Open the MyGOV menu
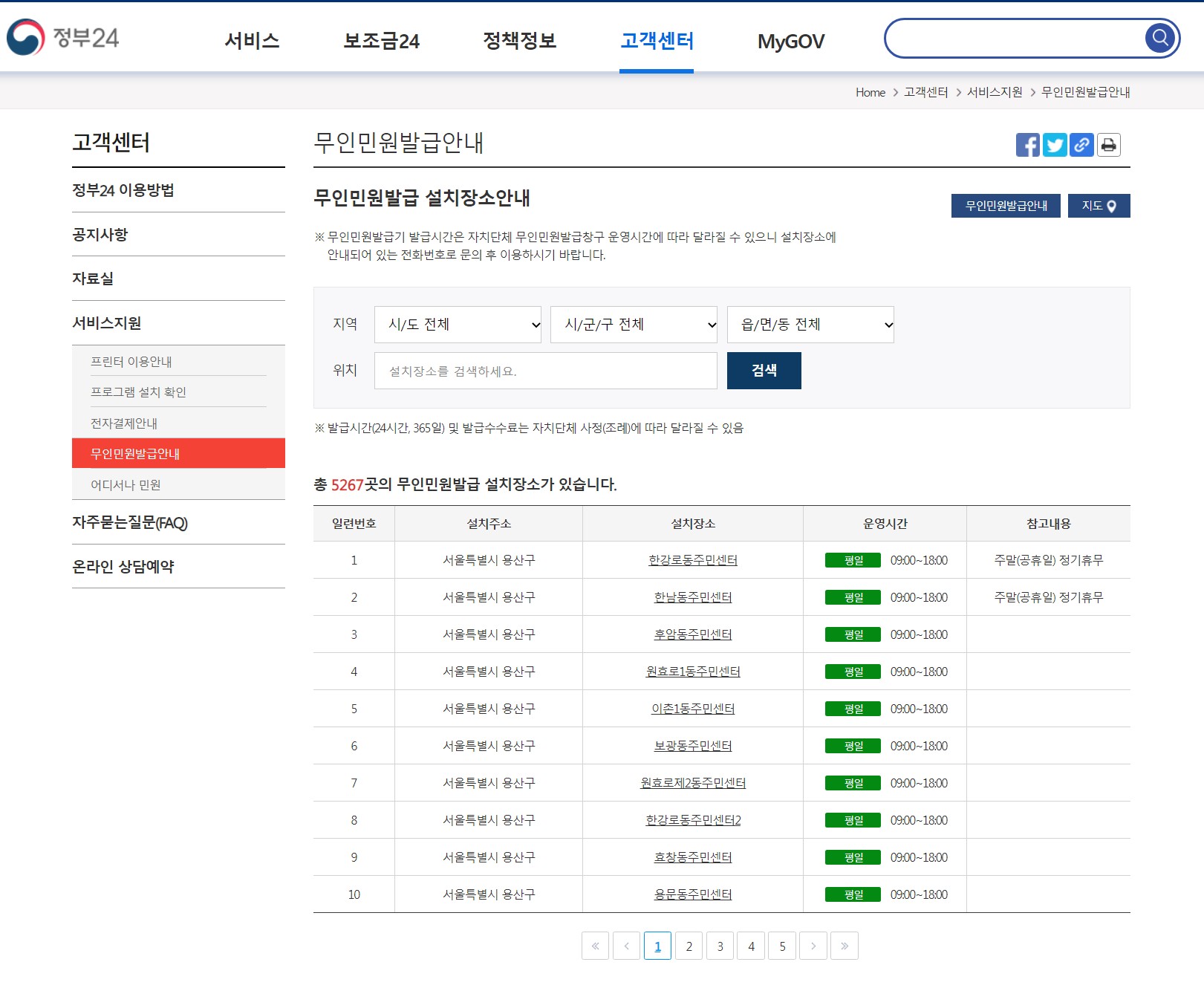Viewport: 1204px width, 988px height. 790,42
